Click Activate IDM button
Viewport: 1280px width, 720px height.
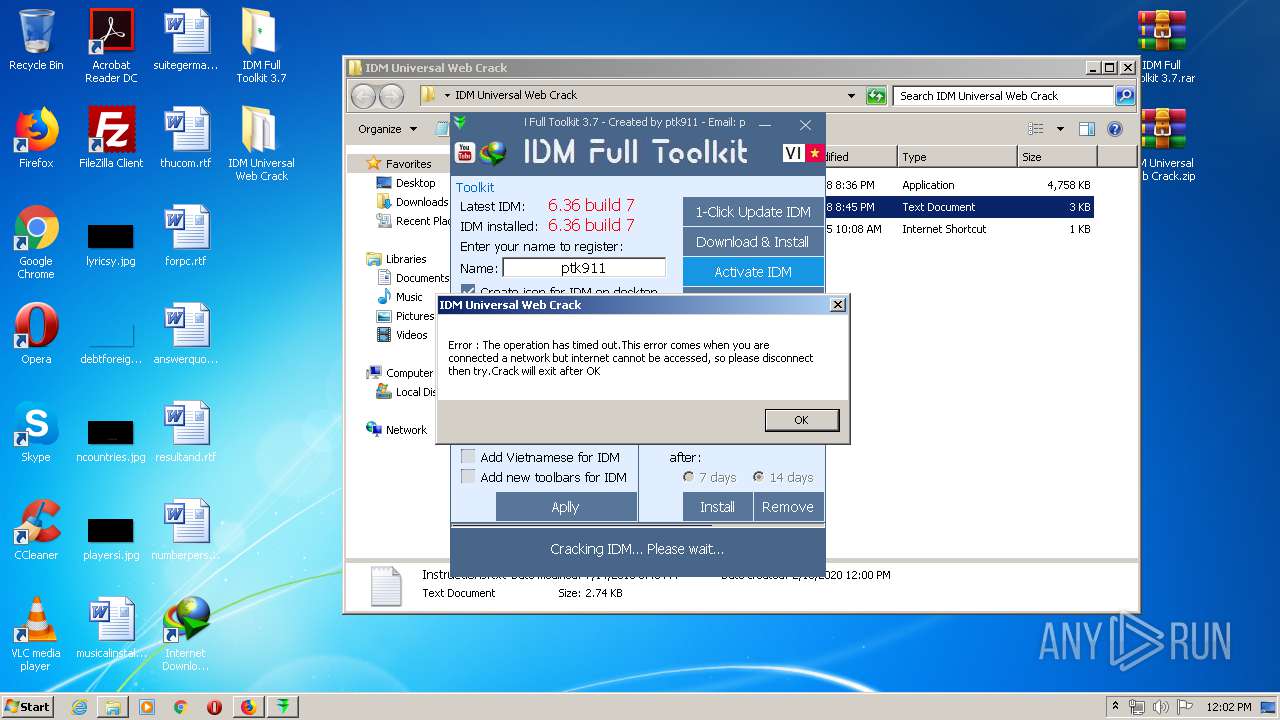pyautogui.click(x=753, y=272)
